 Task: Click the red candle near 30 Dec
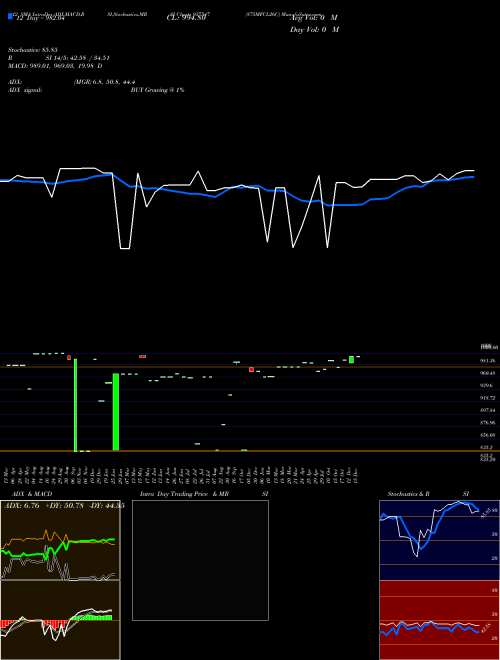pos(251,370)
